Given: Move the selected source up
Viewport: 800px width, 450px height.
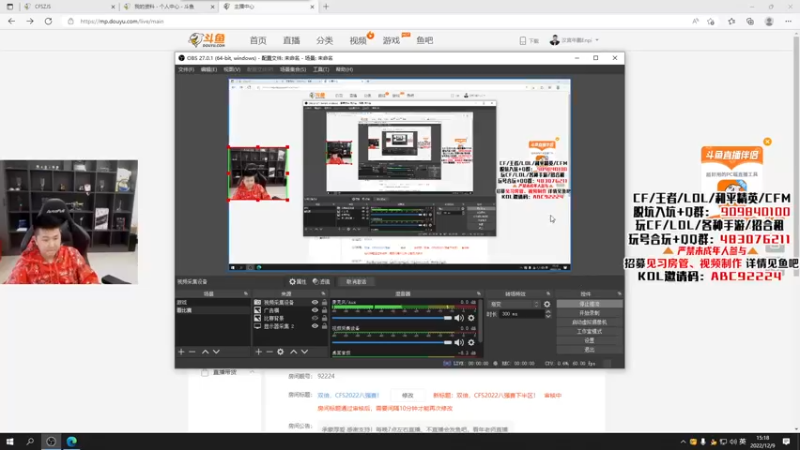Looking at the screenshot, I should [293, 352].
